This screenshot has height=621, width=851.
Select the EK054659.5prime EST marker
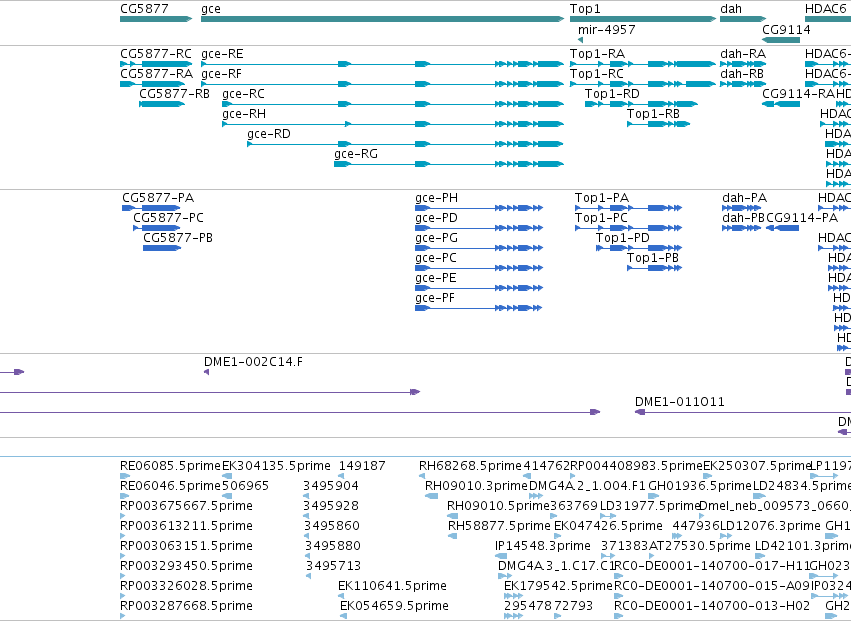[x=344, y=616]
